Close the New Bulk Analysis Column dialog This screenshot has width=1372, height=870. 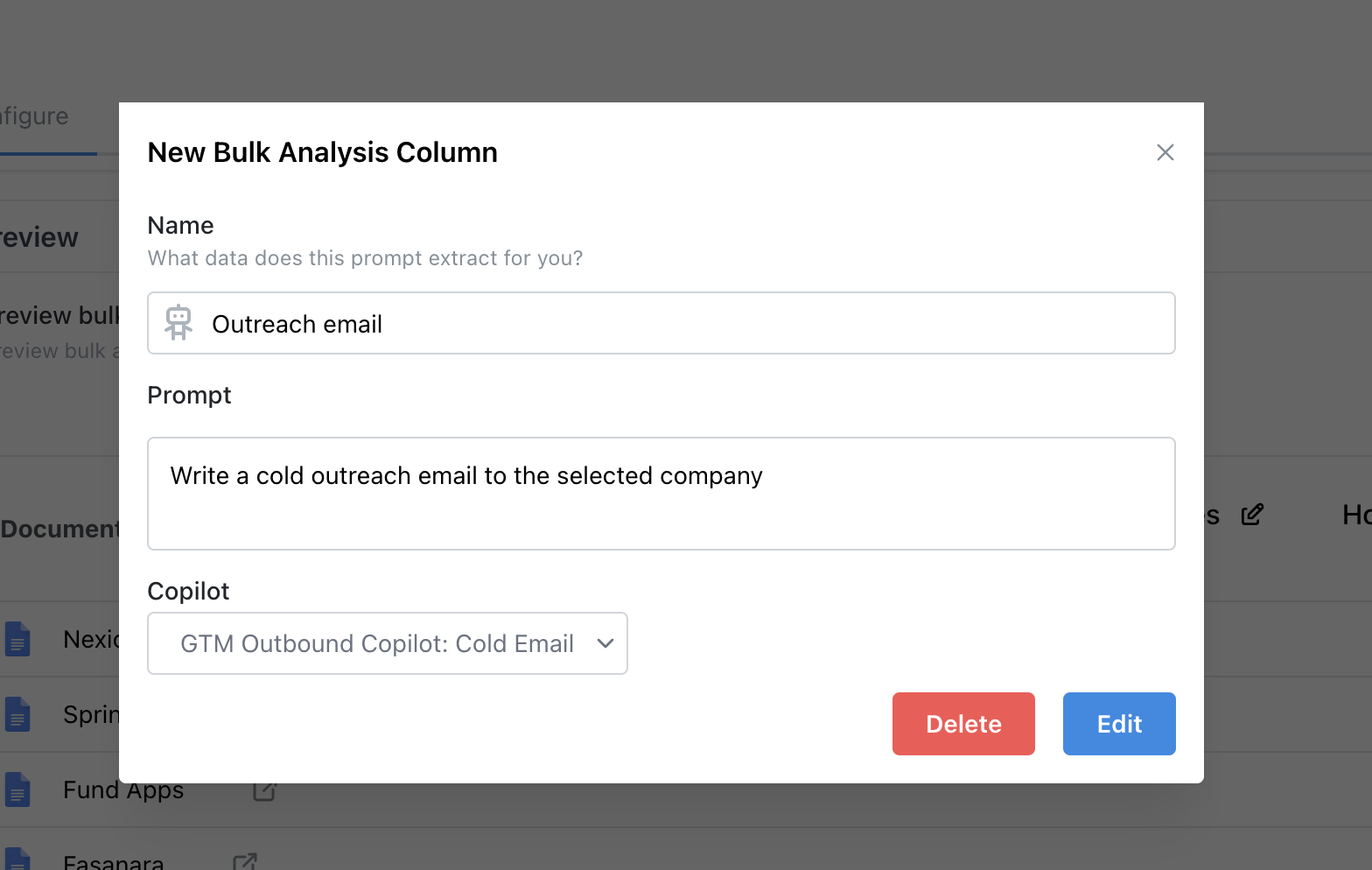[x=1165, y=153]
